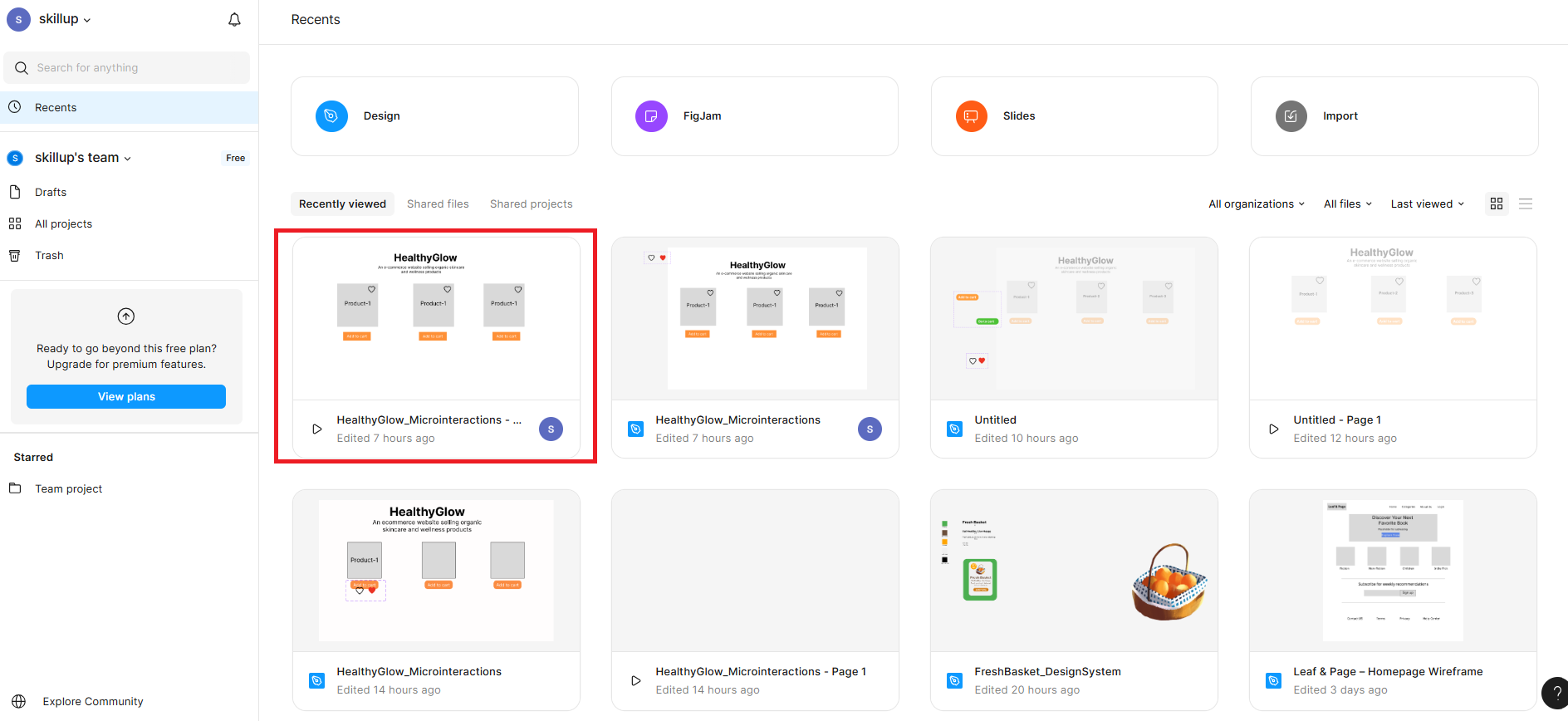Click the Slides presentation icon

(x=971, y=116)
